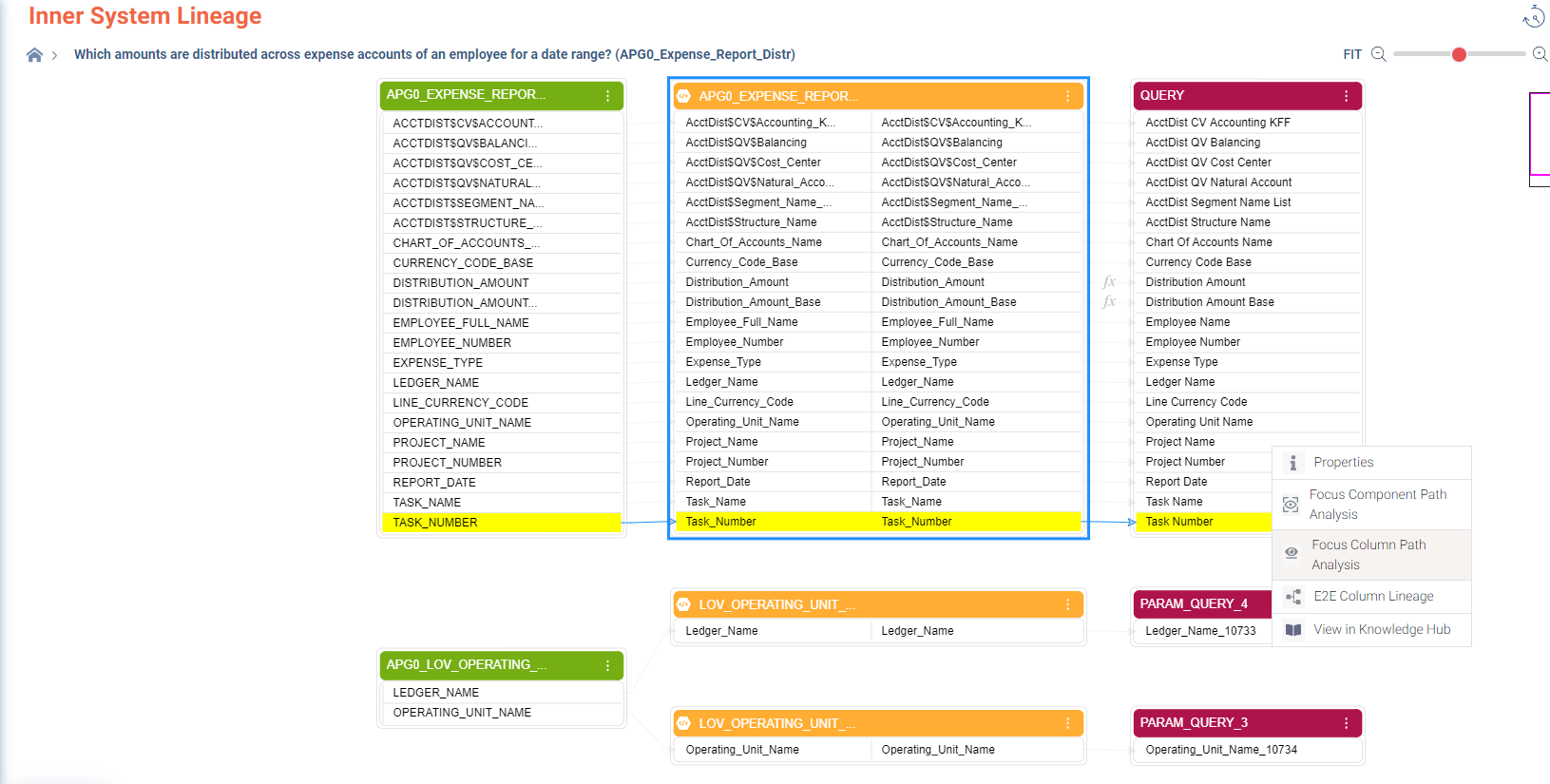Viewport: 1550px width, 784px height.
Task: Open the green APG0_LOV_OPERATING node options menu
Action: click(607, 666)
